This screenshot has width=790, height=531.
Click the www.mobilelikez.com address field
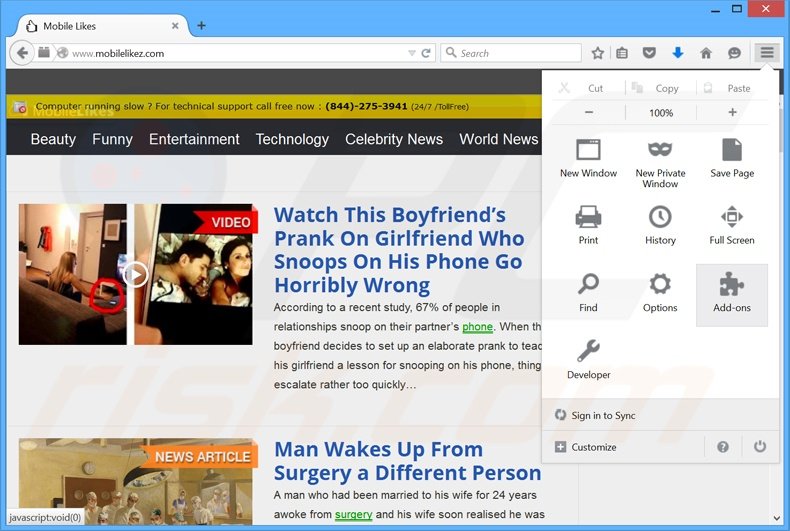pyautogui.click(x=237, y=53)
